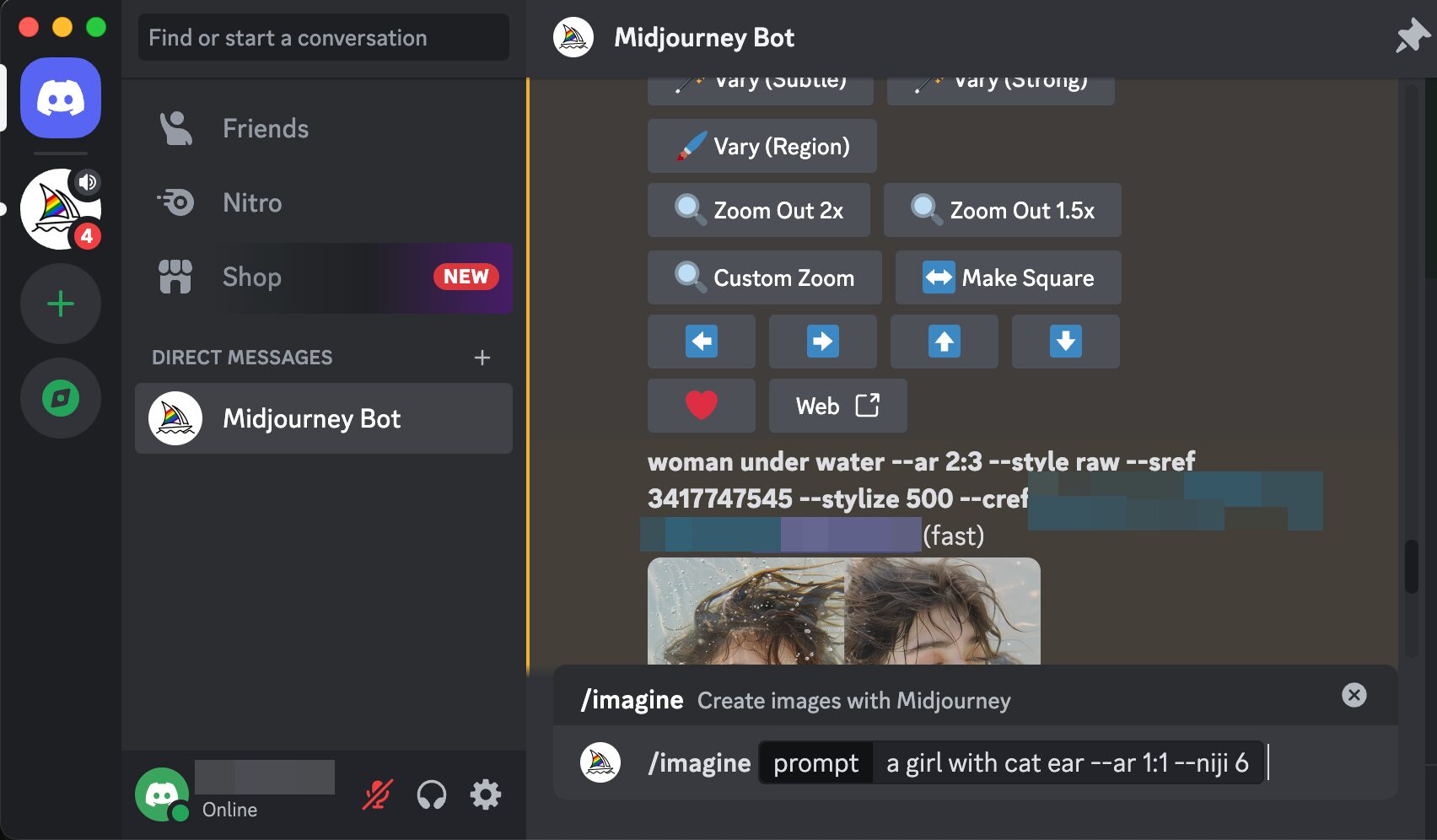Open User Settings gear icon
Image resolution: width=1437 pixels, height=840 pixels.
coord(486,794)
